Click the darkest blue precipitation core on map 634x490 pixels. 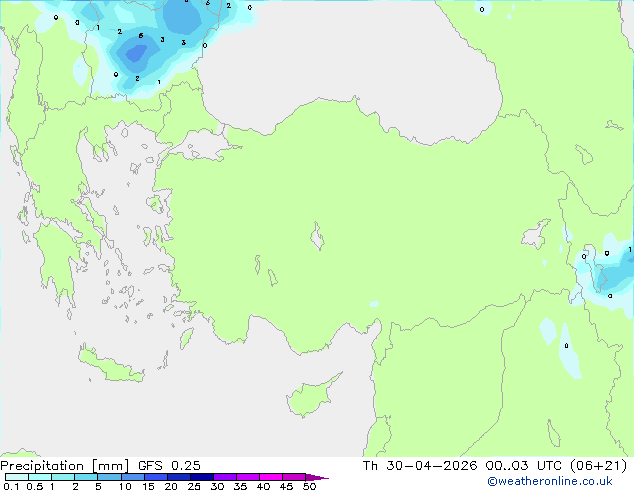136,53
